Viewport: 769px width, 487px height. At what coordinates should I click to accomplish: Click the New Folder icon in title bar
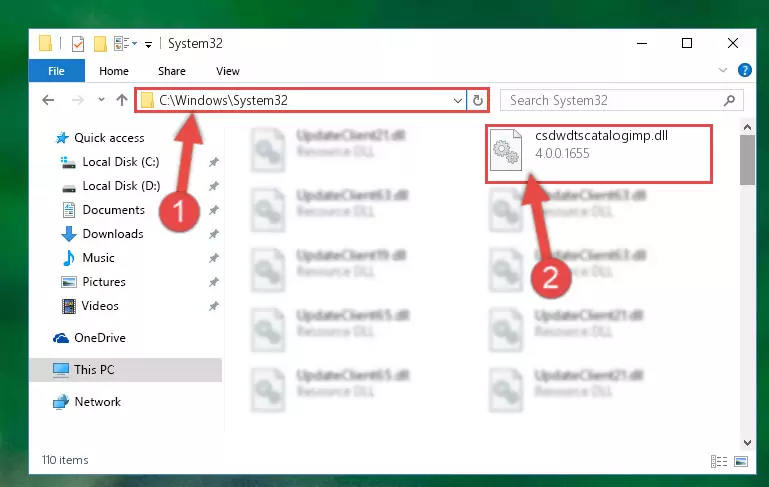(100, 44)
